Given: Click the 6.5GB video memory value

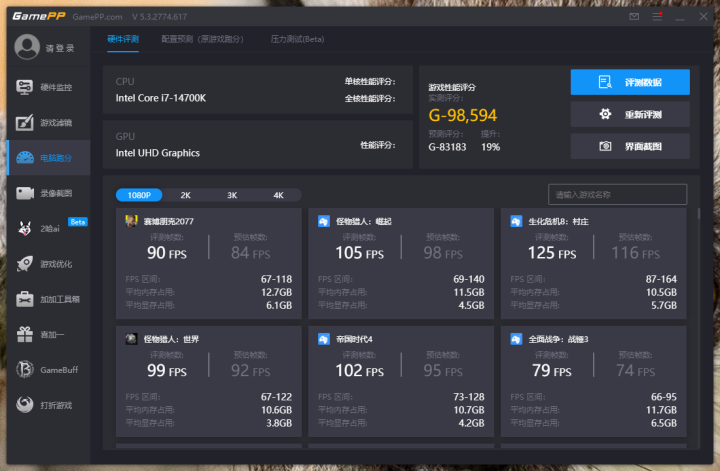Looking at the screenshot, I should pyautogui.click(x=664, y=423).
